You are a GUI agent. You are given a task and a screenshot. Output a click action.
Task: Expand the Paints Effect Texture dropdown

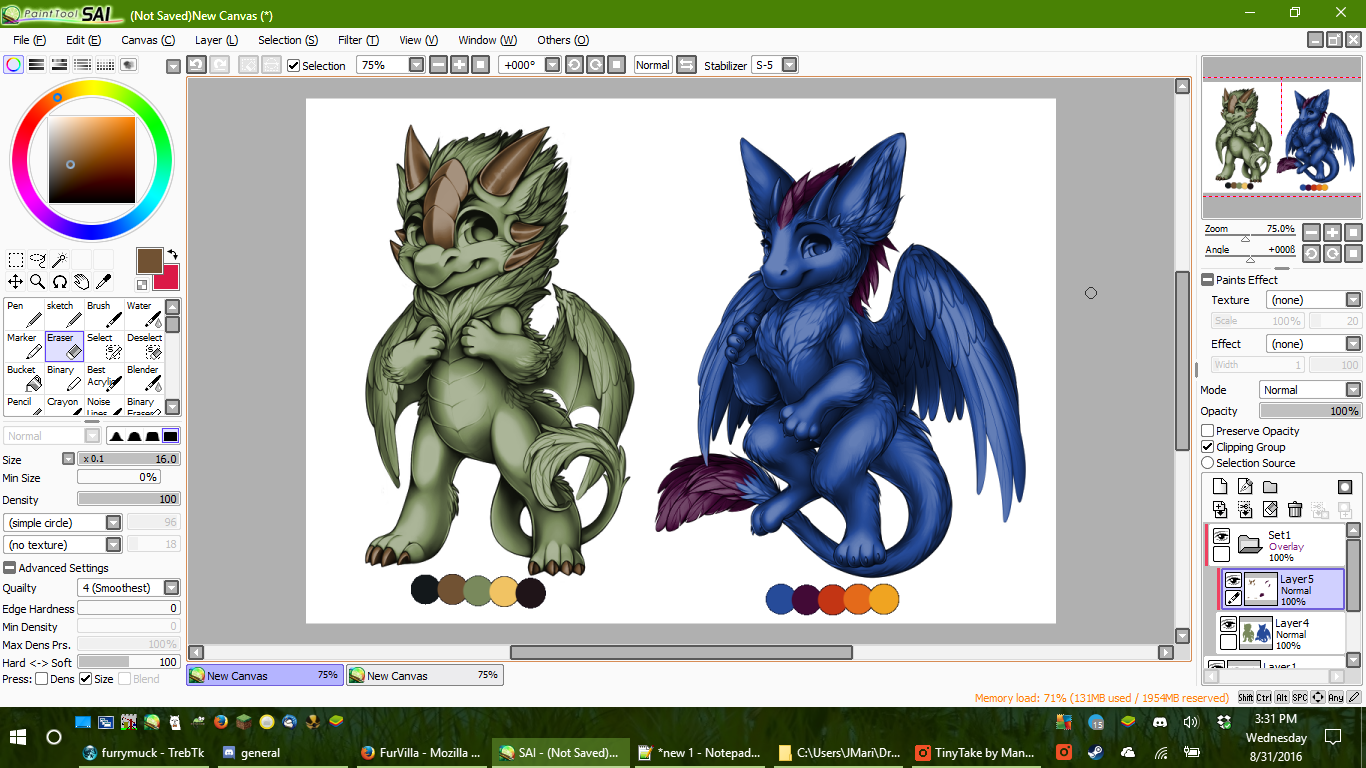coord(1313,300)
